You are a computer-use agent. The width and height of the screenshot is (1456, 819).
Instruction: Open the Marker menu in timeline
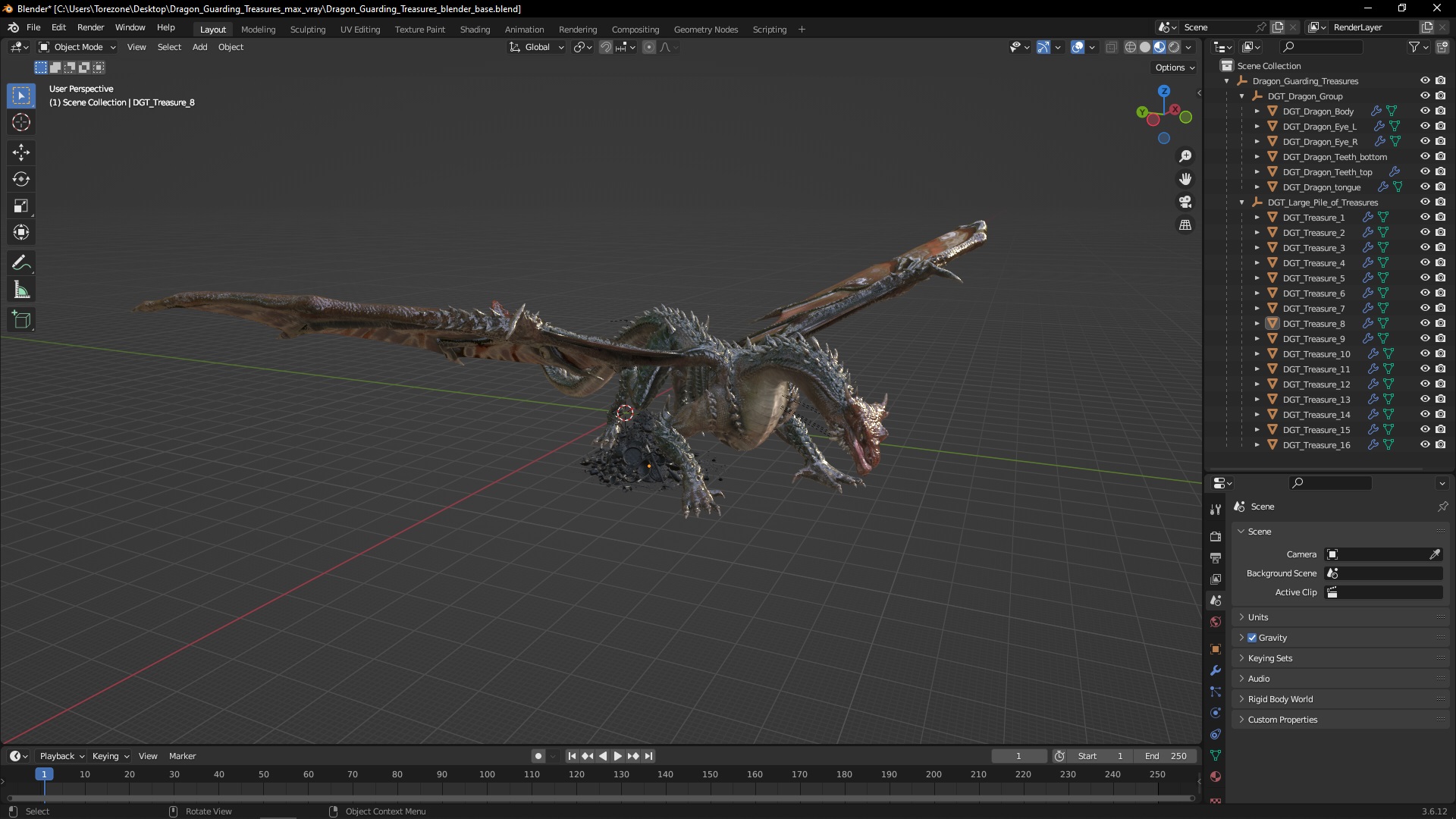pos(182,756)
